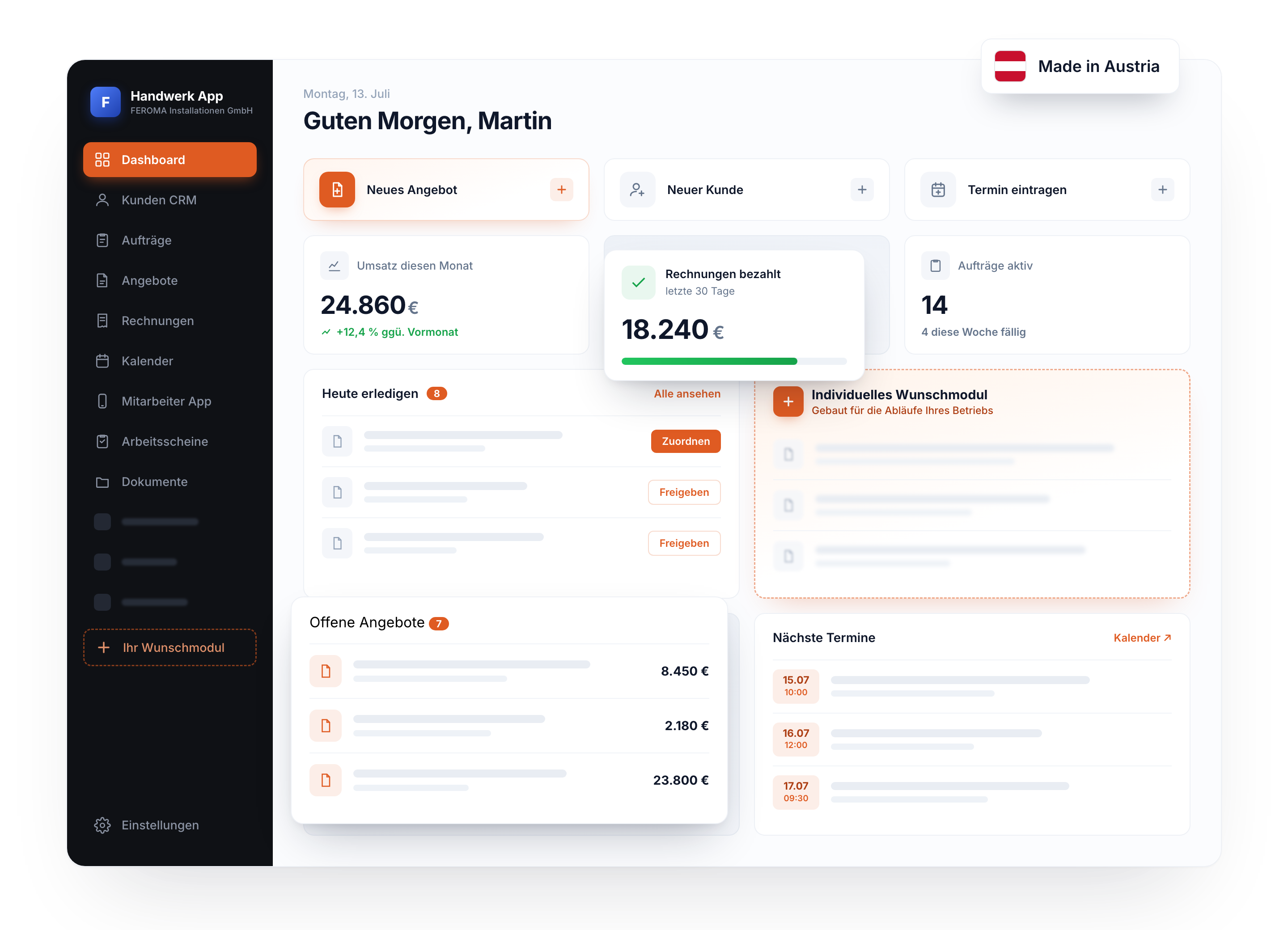Click the document icon of 2.180 € offer

click(326, 726)
